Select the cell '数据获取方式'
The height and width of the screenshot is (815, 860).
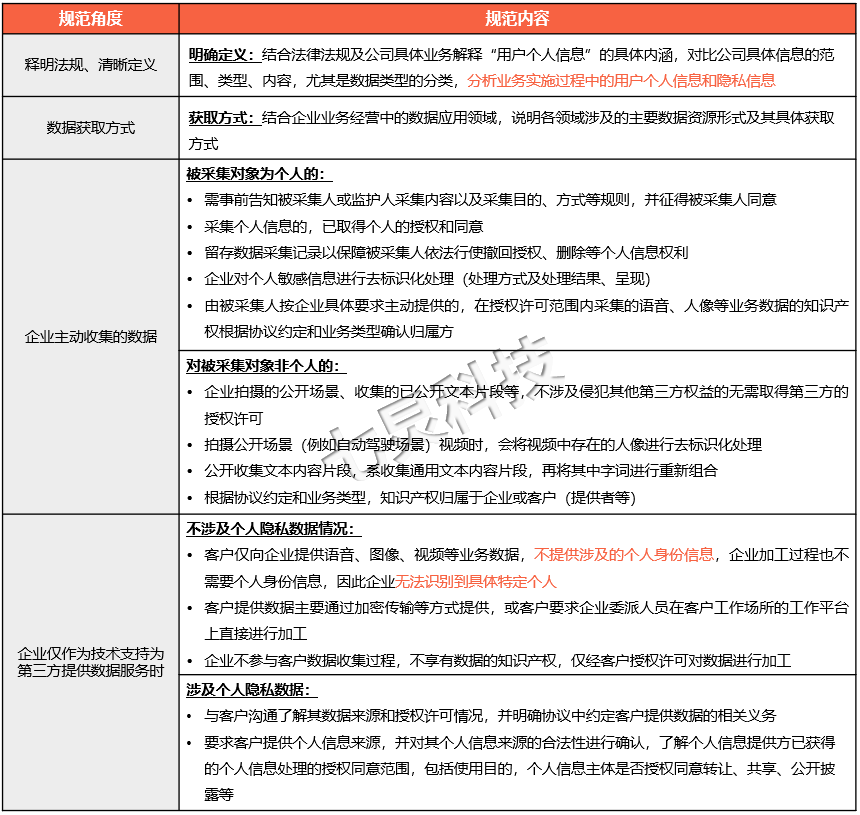tap(90, 128)
